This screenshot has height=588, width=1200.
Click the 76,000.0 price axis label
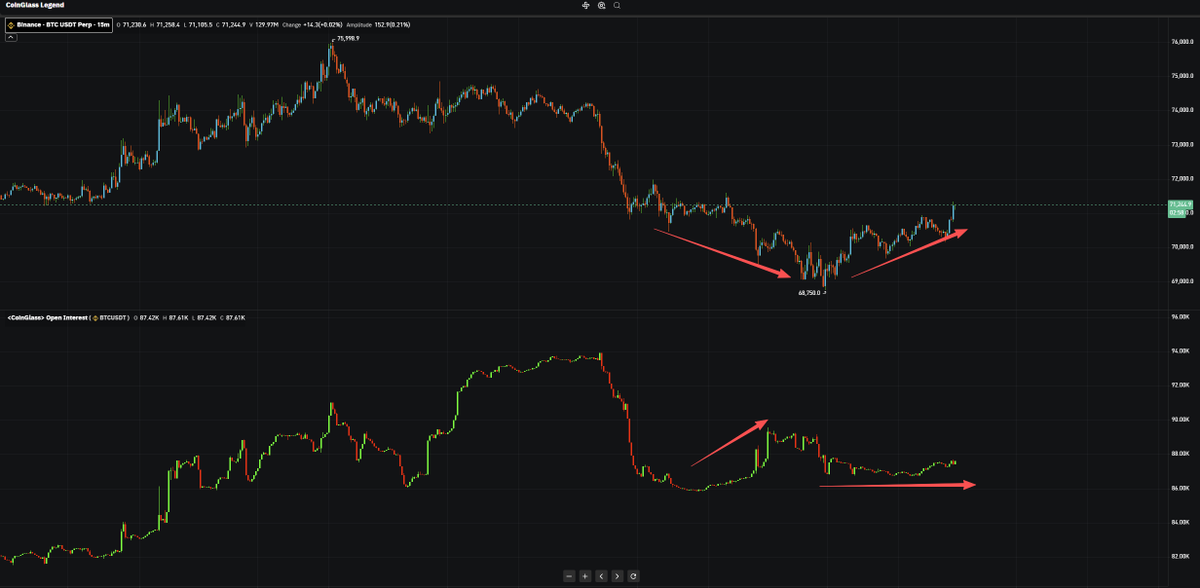(x=1181, y=42)
